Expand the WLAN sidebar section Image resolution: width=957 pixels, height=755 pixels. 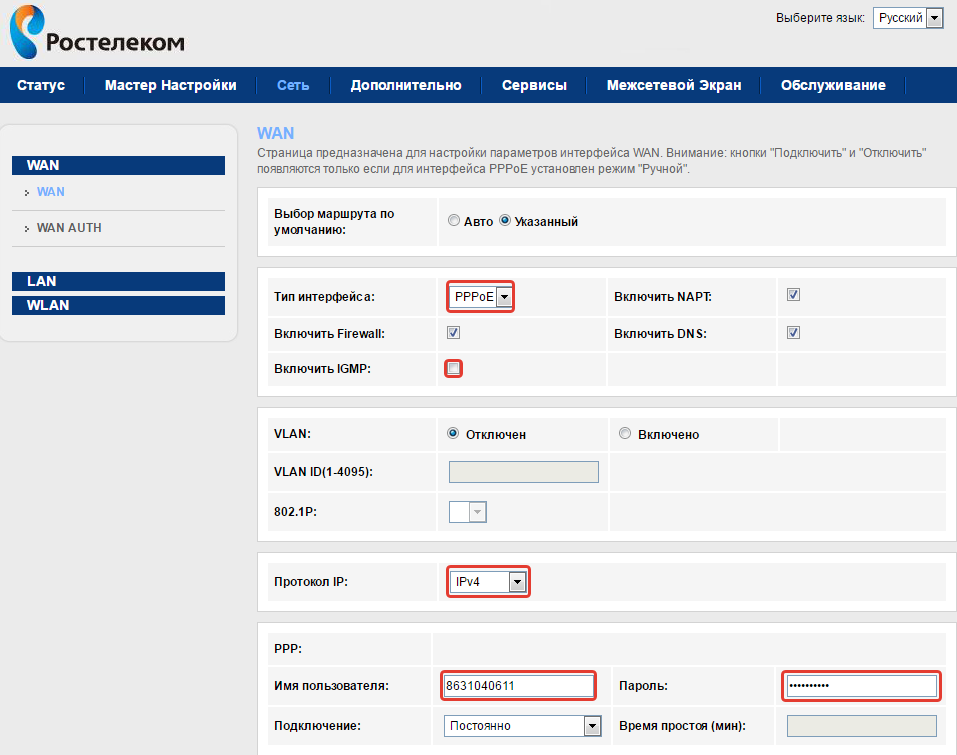117,305
